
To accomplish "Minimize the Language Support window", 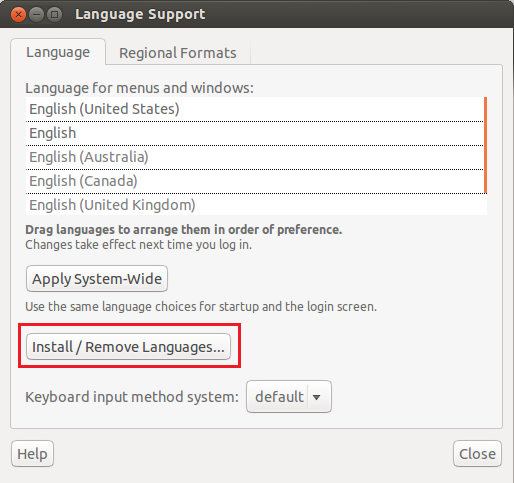I will coord(36,15).
